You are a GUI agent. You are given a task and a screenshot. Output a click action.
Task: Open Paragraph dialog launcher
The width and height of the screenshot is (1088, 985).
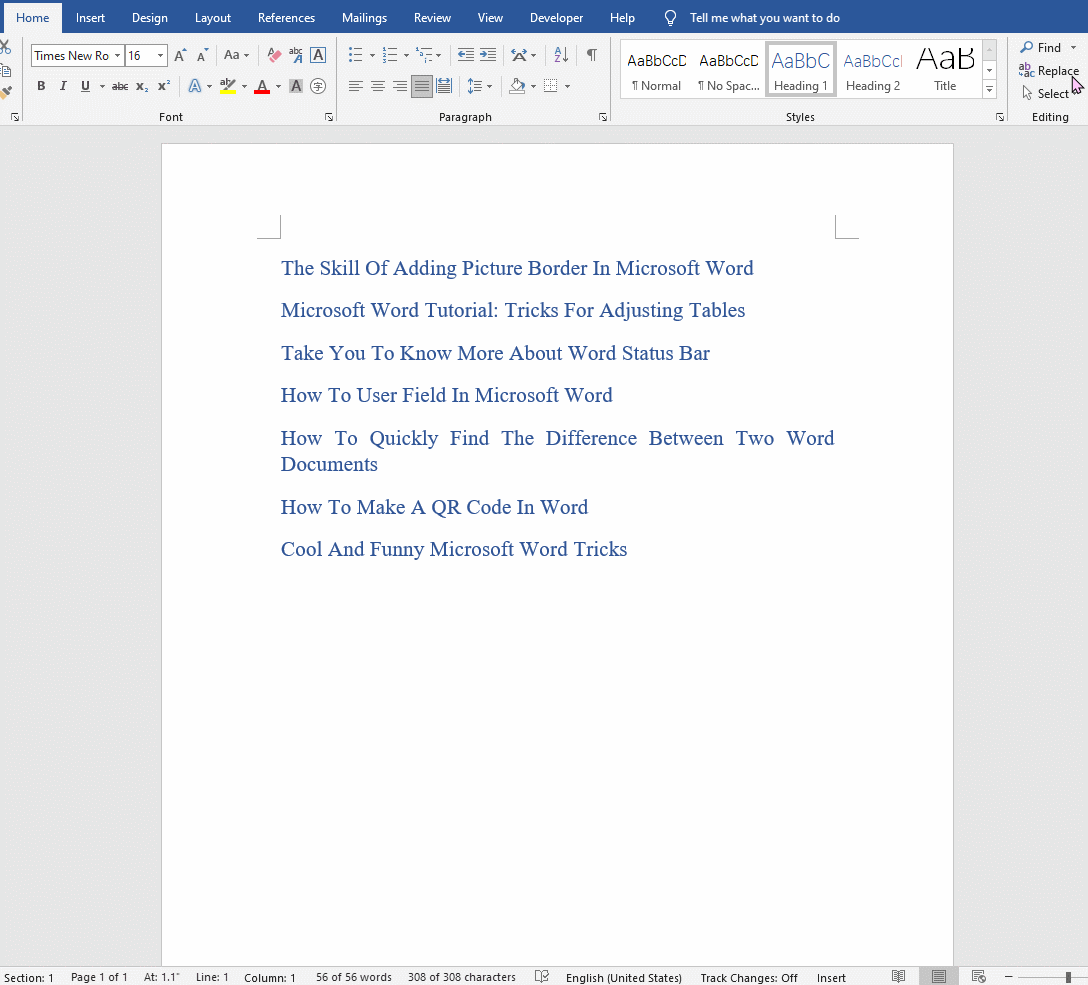603,117
